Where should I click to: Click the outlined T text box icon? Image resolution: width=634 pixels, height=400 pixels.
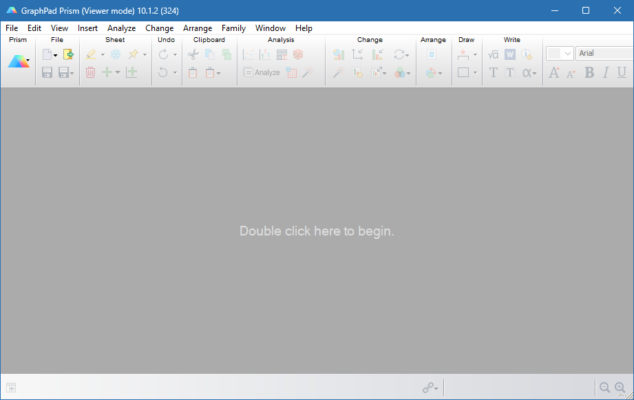tap(510, 72)
